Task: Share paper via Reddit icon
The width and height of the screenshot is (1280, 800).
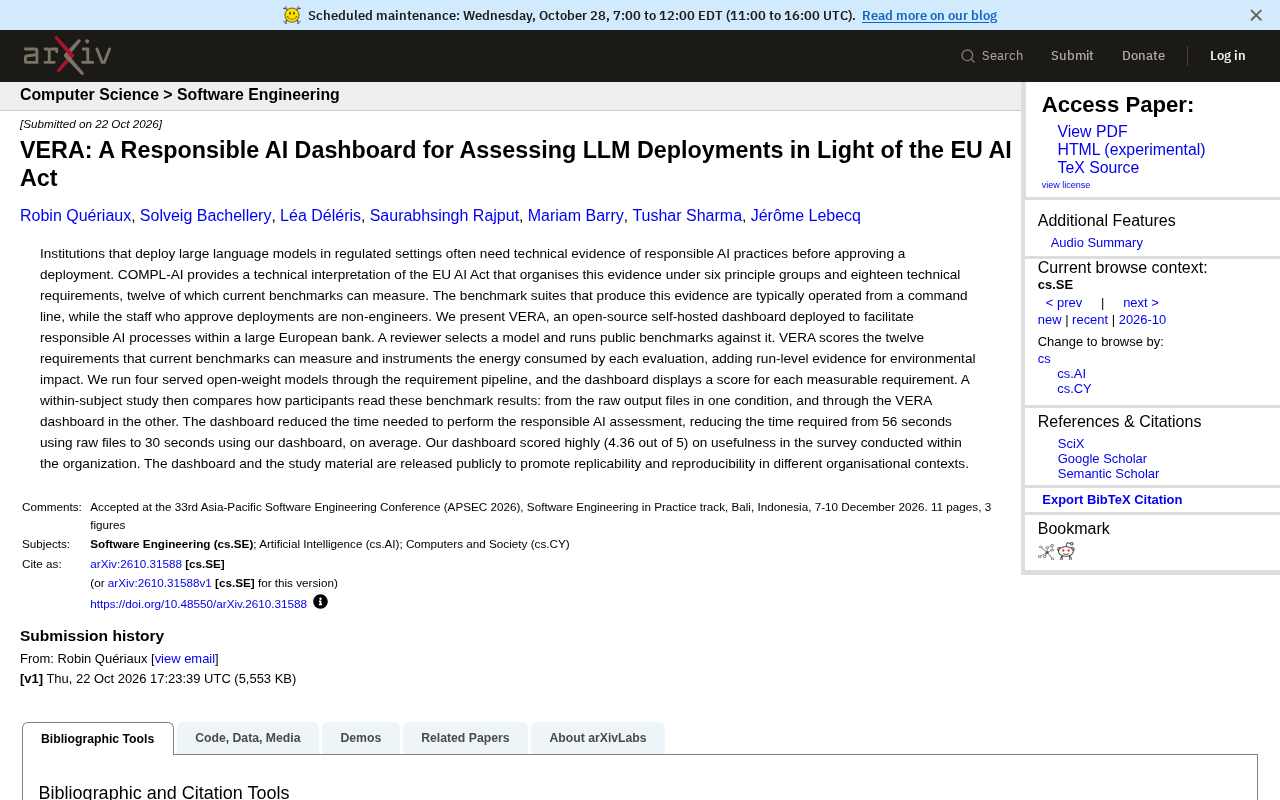Action: click(1066, 551)
